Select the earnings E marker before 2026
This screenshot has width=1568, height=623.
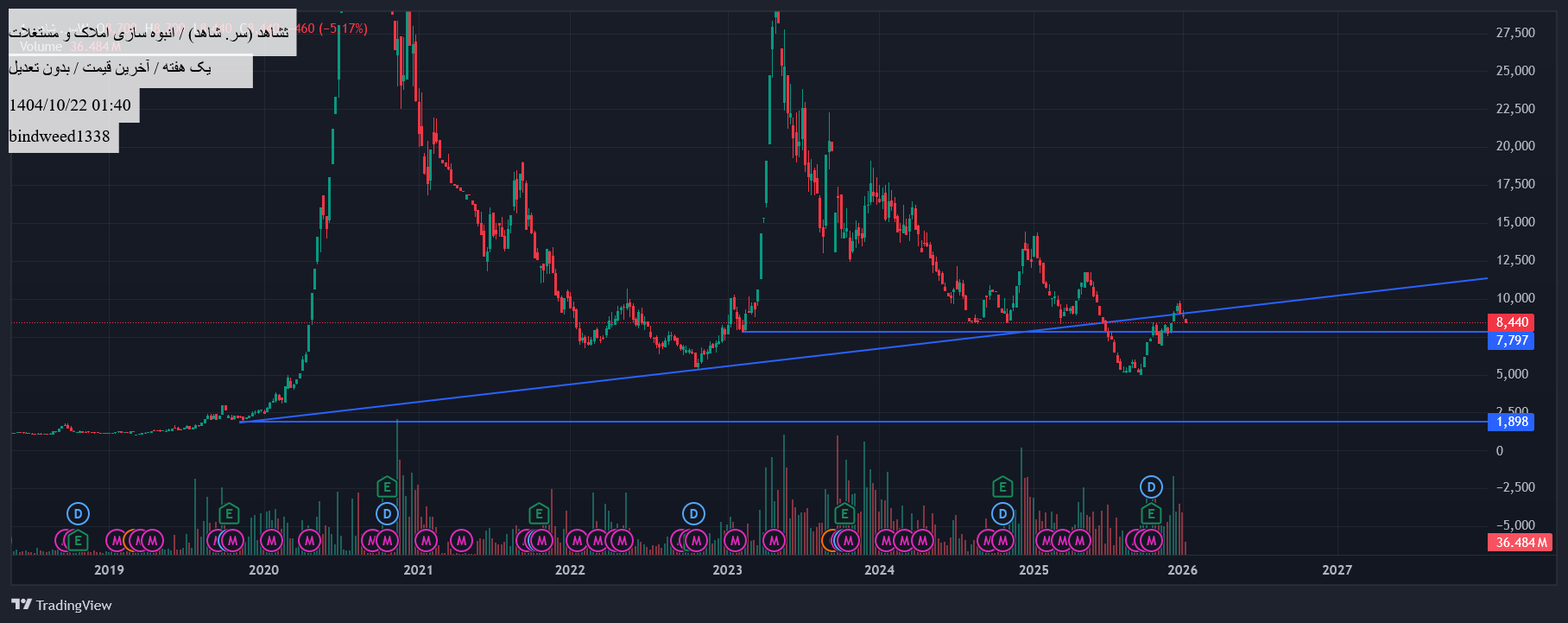tap(1151, 515)
